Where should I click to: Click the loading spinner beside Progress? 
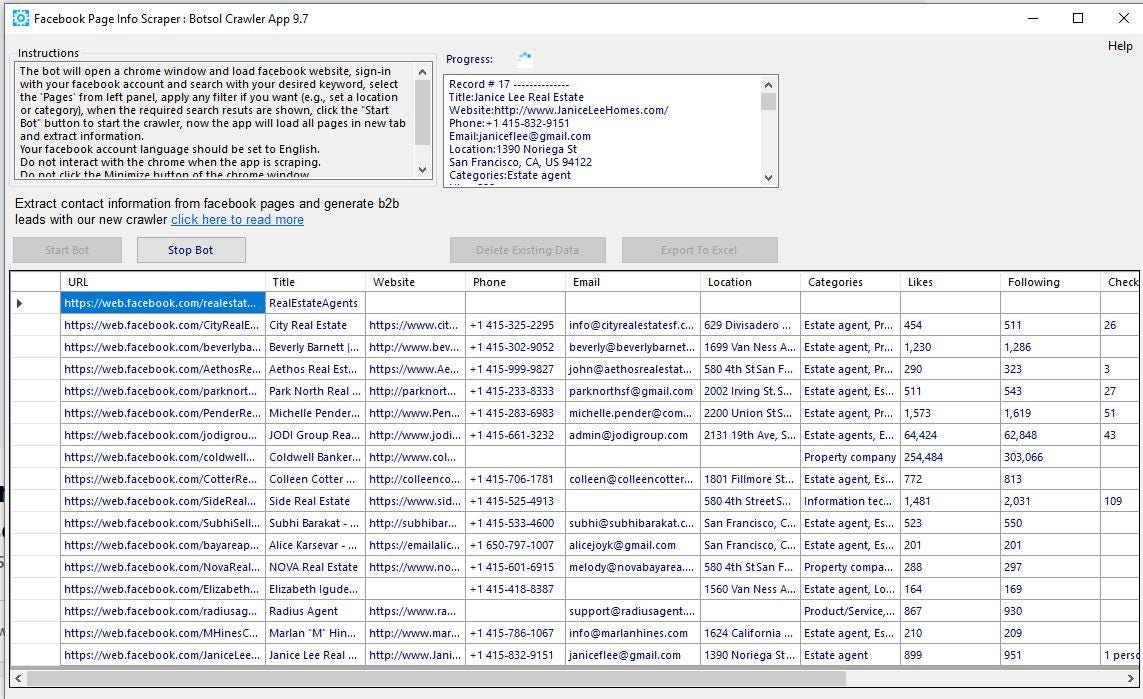coord(524,58)
